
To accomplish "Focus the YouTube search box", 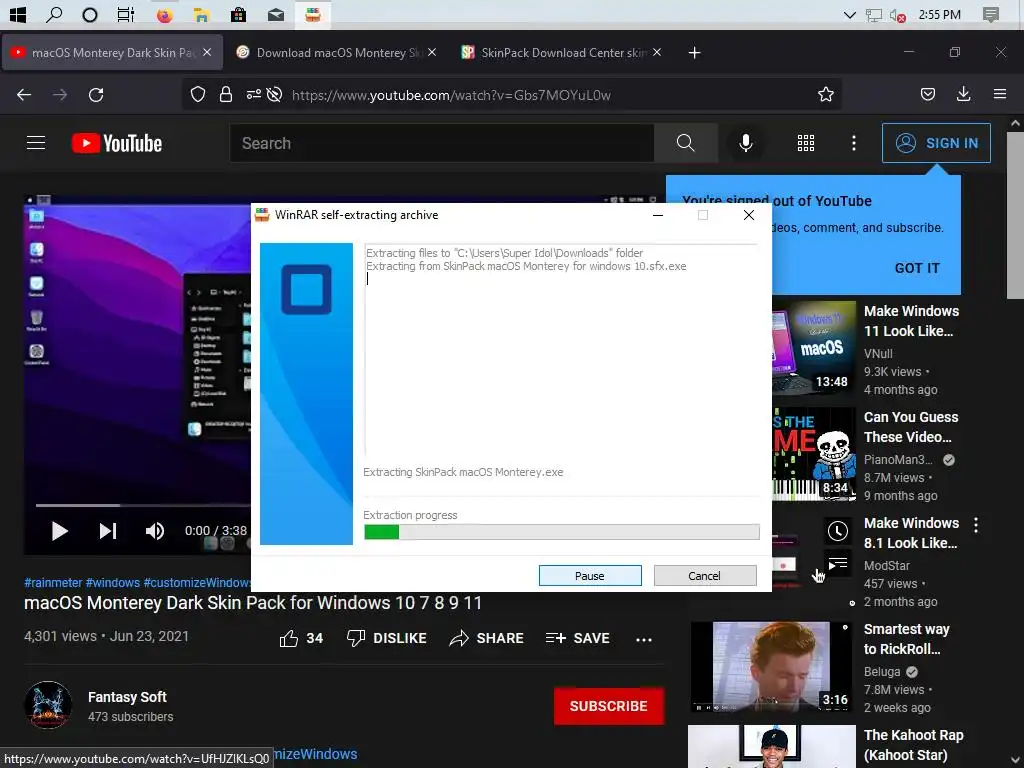I will [x=441, y=143].
